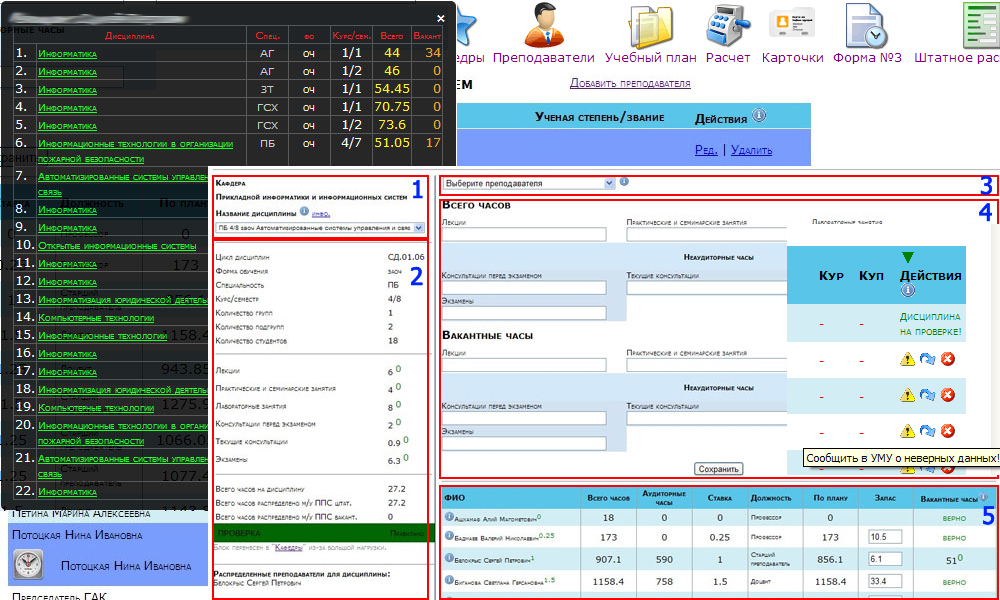Click info icon before Бадмаев Валерий Николаевич
Image resolution: width=1000 pixels, height=600 pixels.
tap(448, 536)
